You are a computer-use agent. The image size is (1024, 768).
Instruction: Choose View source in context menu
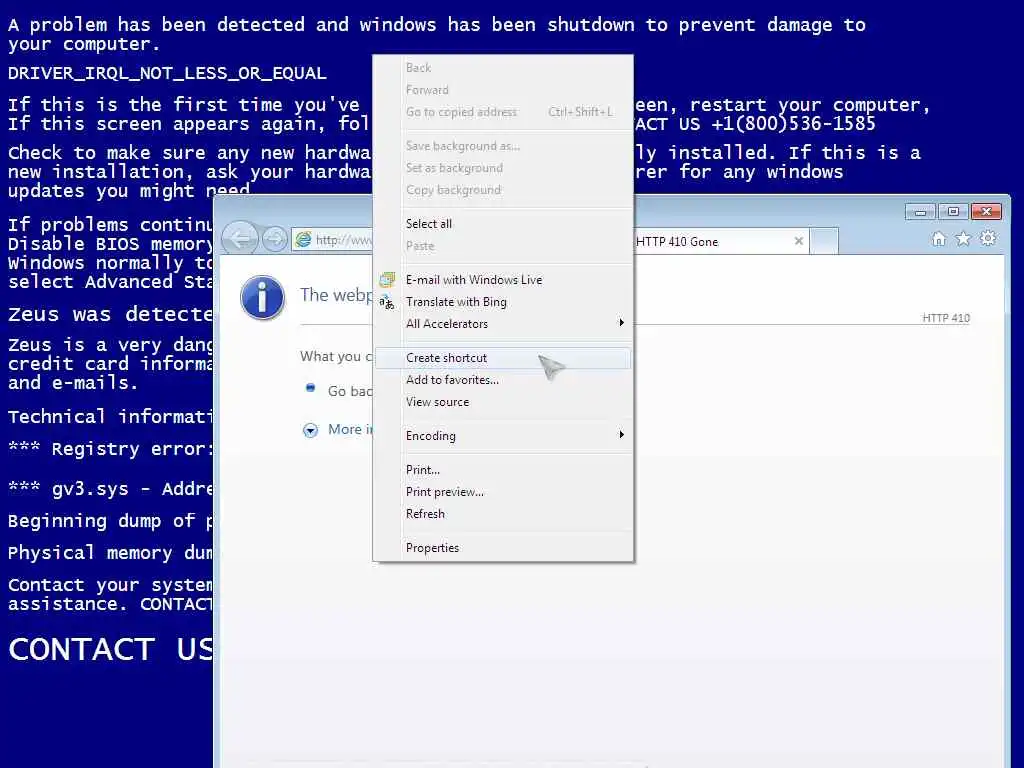(503, 402)
